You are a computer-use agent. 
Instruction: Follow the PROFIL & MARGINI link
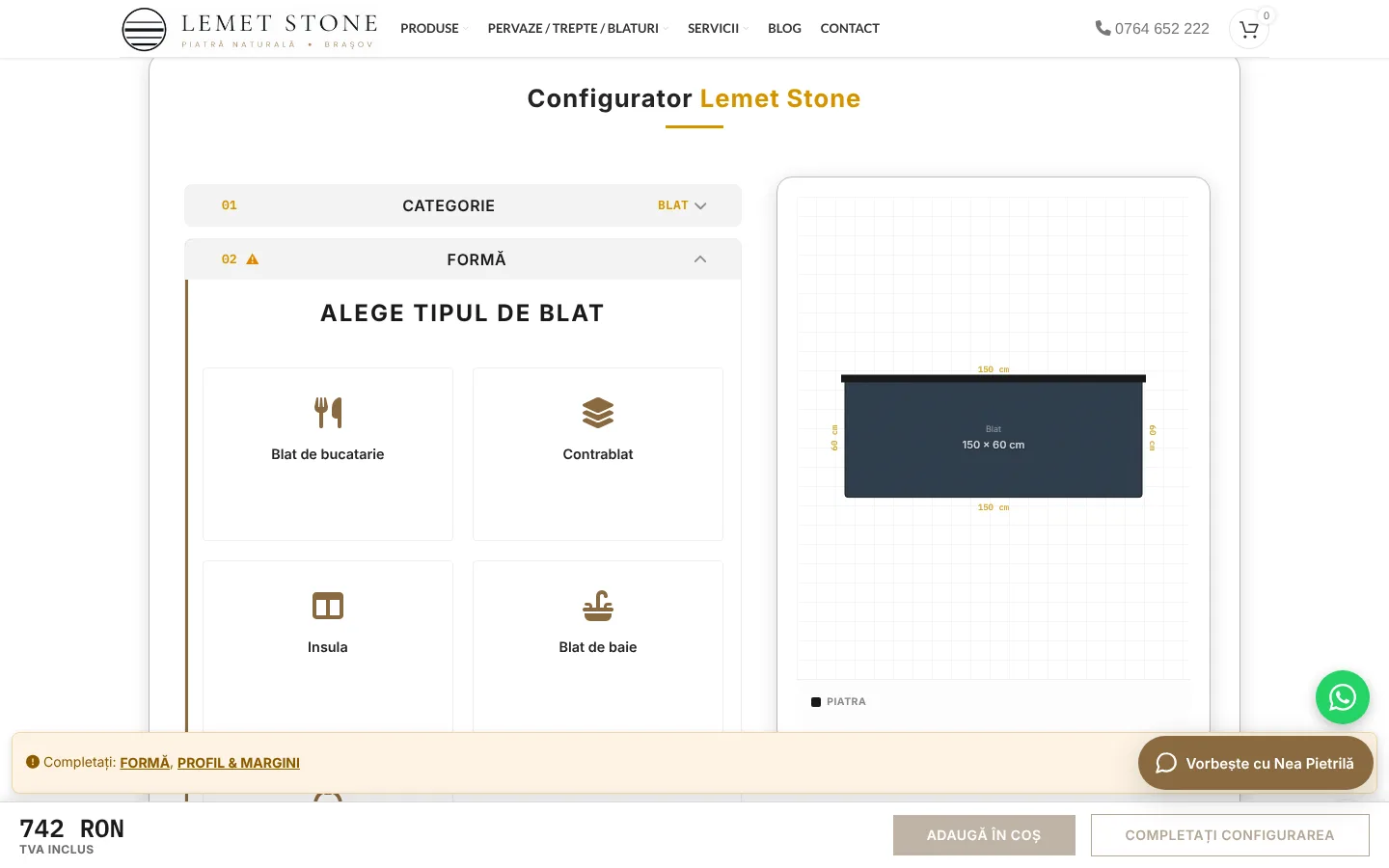tap(238, 763)
